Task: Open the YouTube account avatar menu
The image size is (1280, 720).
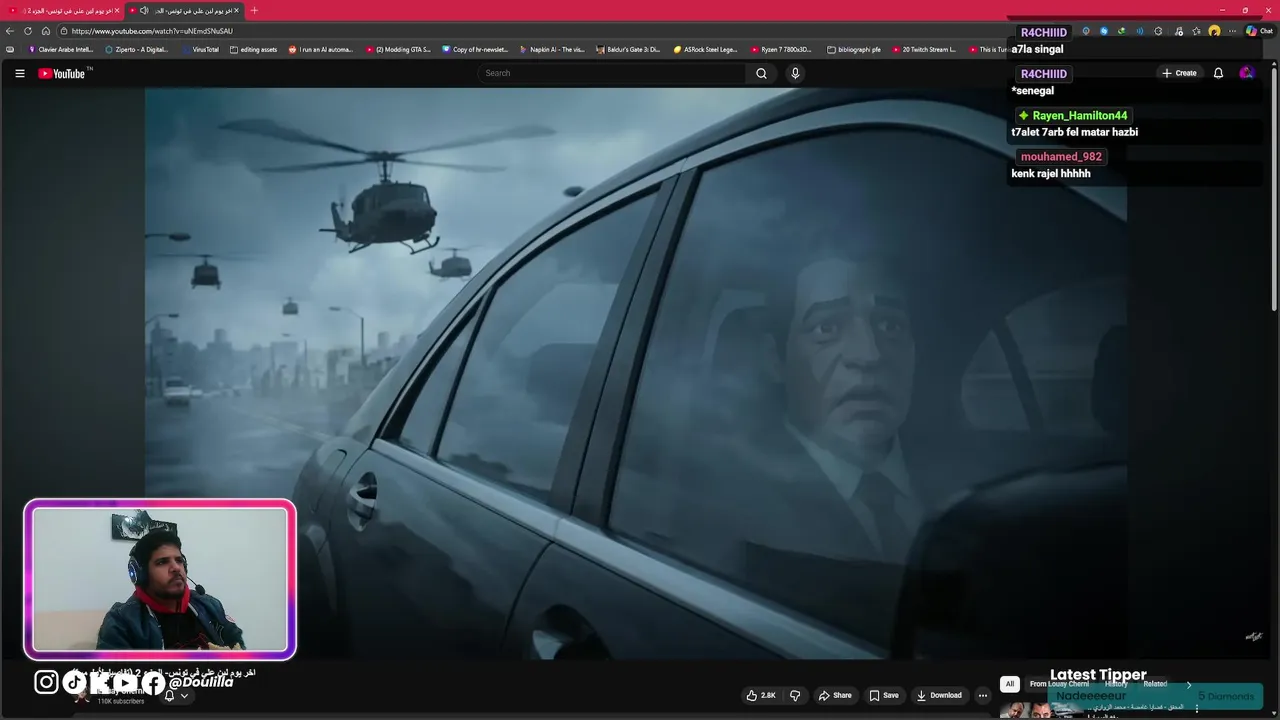Action: [x=1246, y=73]
